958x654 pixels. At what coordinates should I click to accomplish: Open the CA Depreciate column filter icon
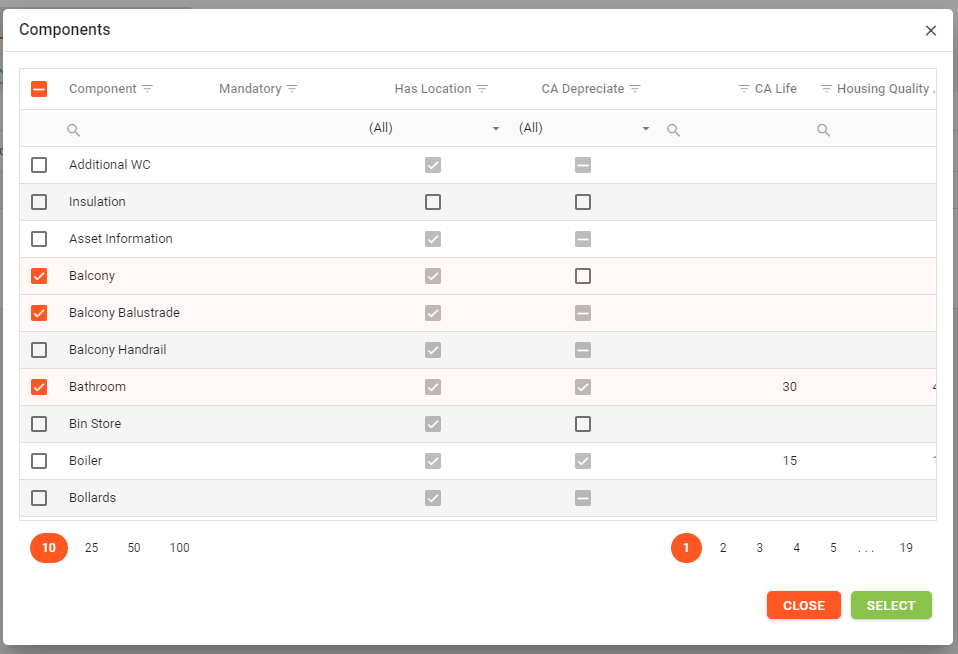pyautogui.click(x=635, y=89)
